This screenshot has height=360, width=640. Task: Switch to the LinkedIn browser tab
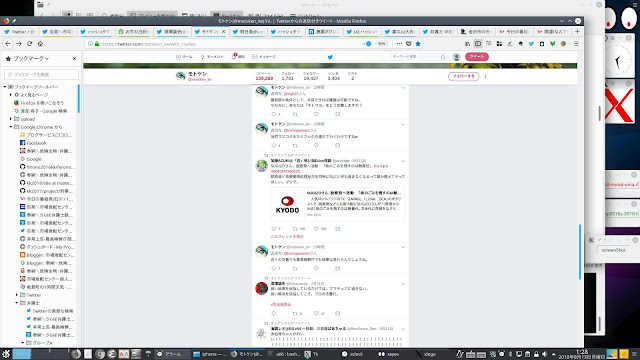click(x=324, y=31)
